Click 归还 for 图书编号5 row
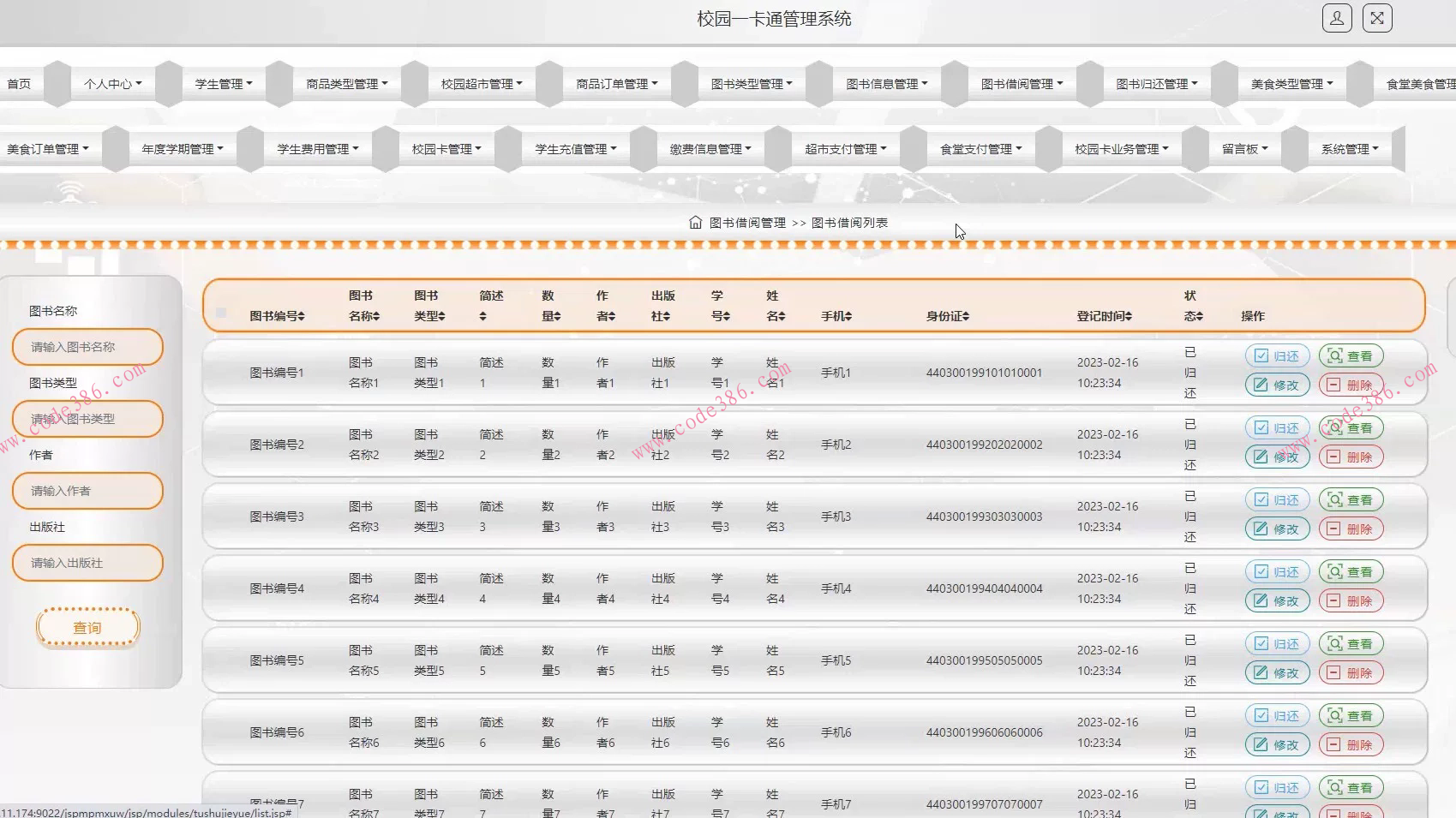Image resolution: width=1456 pixels, height=818 pixels. pos(1277,644)
